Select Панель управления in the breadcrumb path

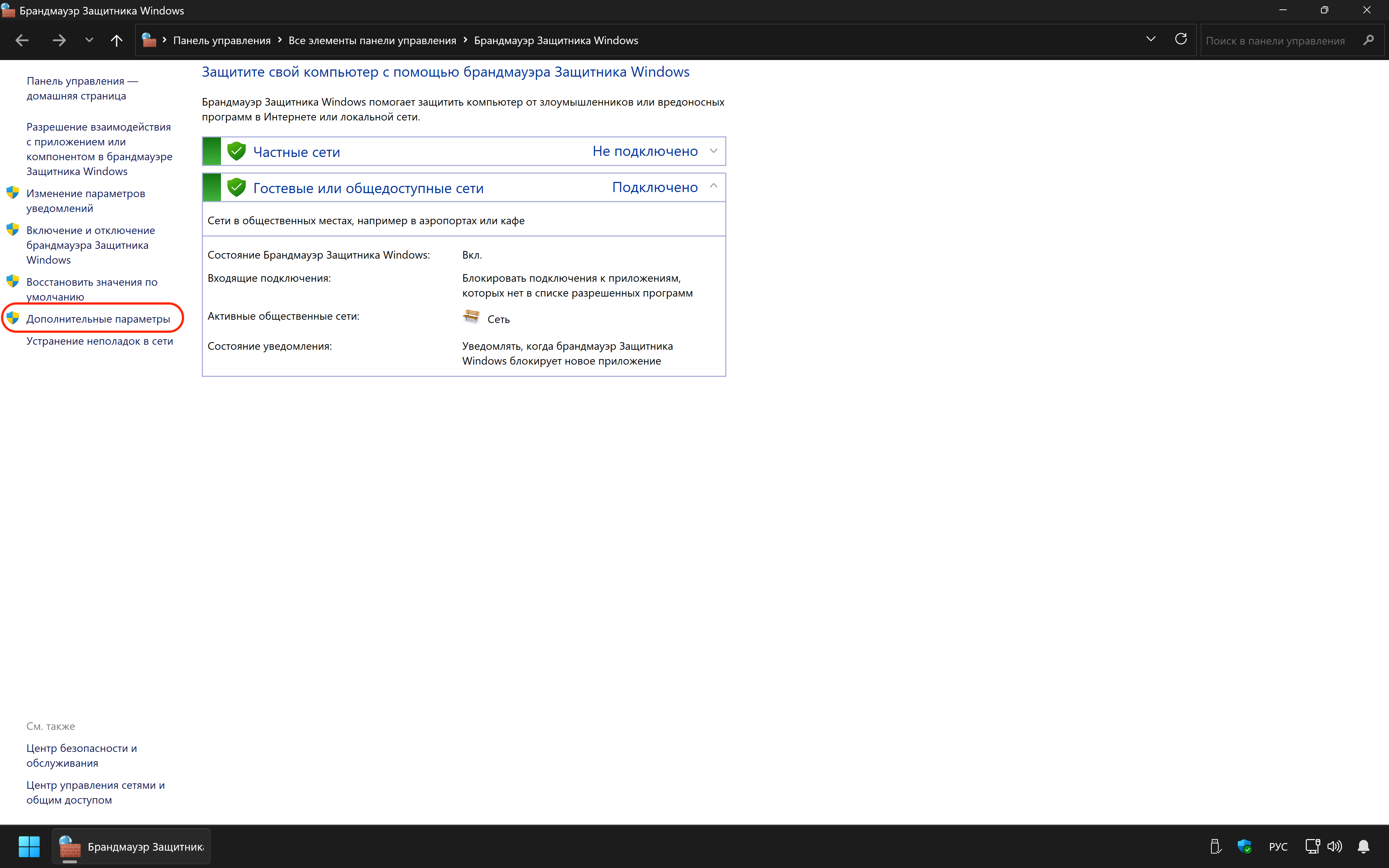click(x=221, y=40)
